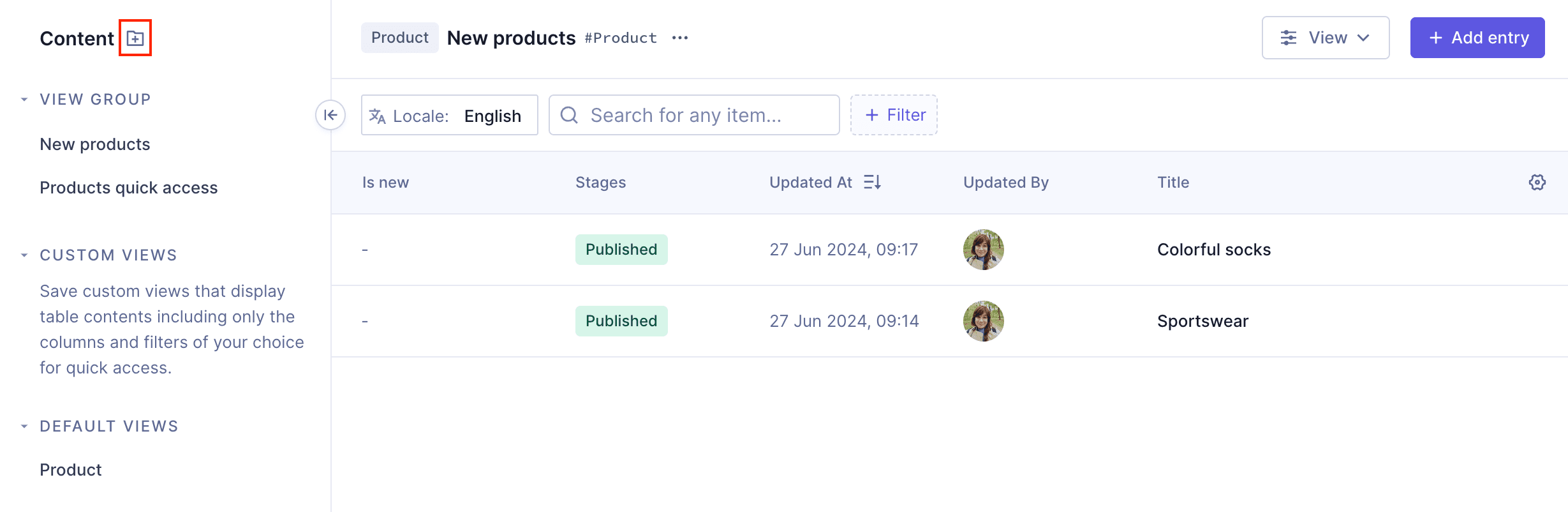Click the avatar on the Colorful socks row
The height and width of the screenshot is (512, 1568).
tap(983, 250)
